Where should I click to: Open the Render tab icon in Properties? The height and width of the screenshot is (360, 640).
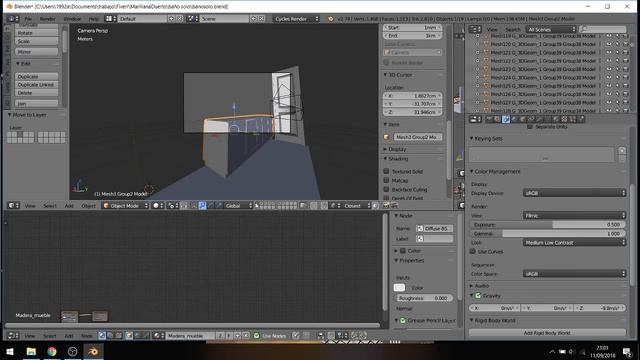pos(489,119)
